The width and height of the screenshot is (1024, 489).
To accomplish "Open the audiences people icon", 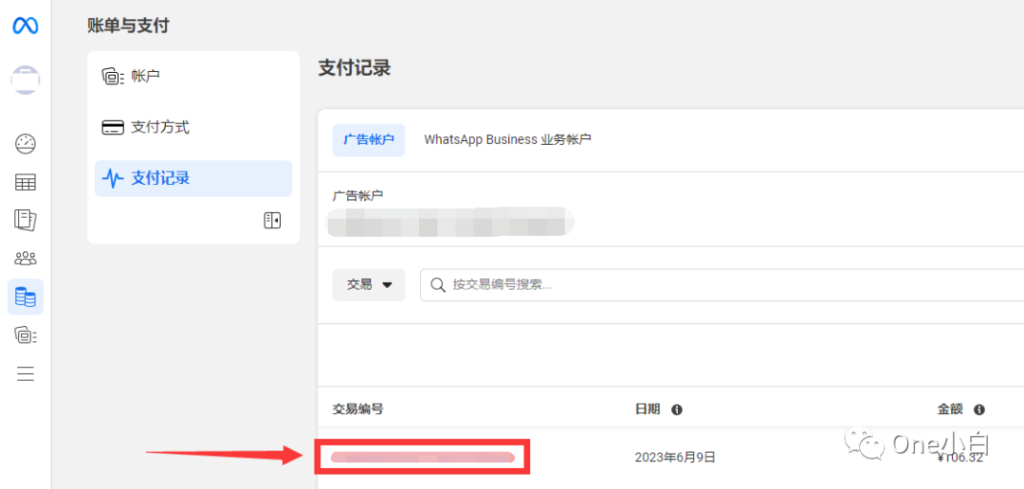I will click(25, 259).
